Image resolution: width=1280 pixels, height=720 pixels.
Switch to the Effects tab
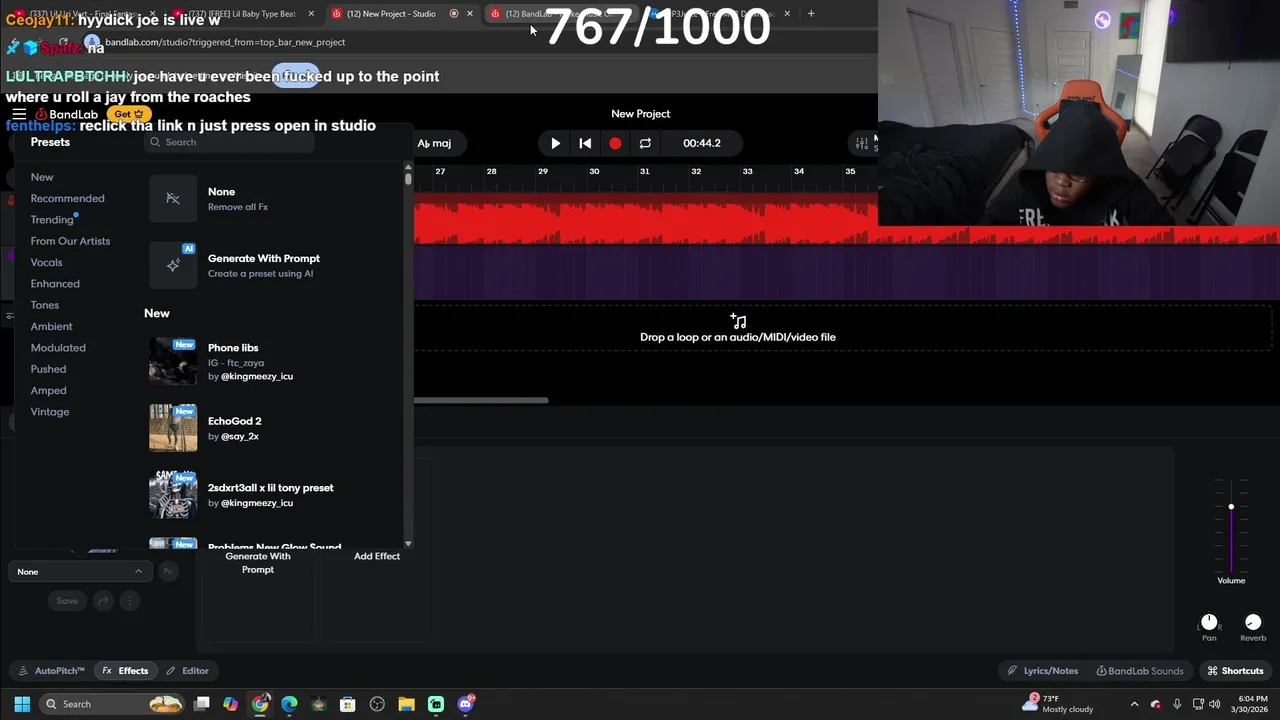pos(125,671)
